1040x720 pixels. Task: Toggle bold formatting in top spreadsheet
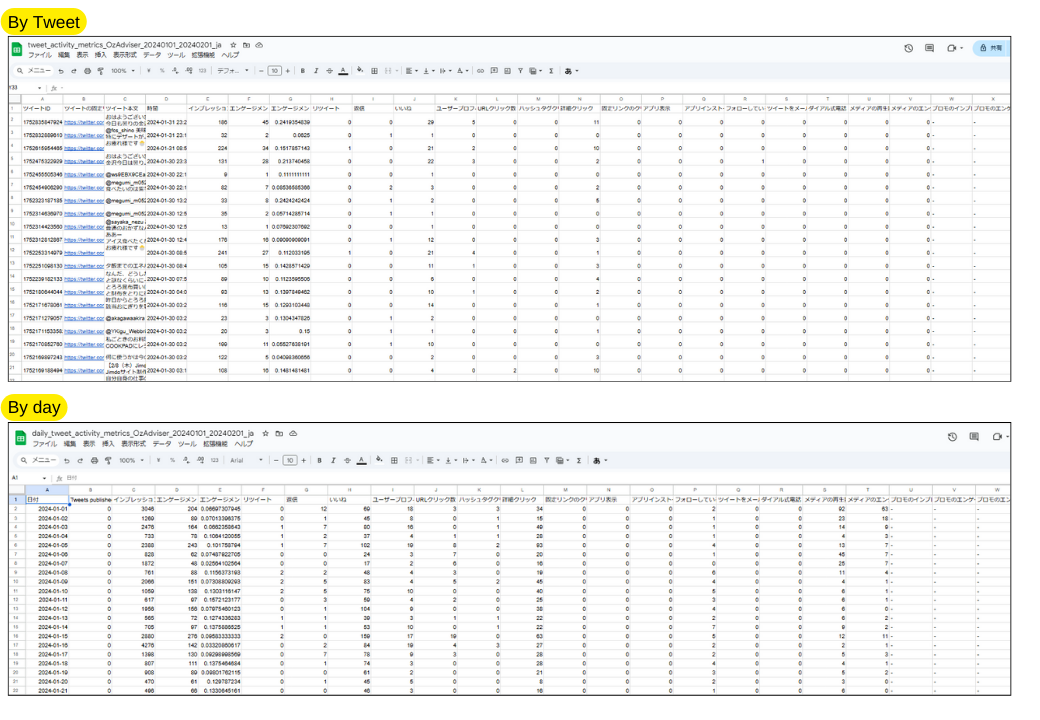pos(303,71)
